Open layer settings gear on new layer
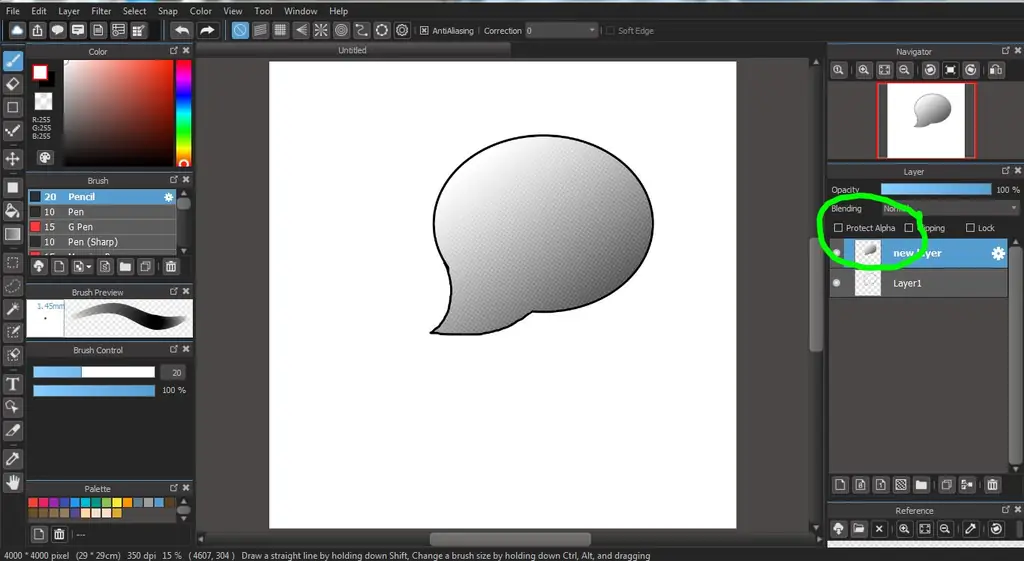The image size is (1024, 561). click(998, 253)
